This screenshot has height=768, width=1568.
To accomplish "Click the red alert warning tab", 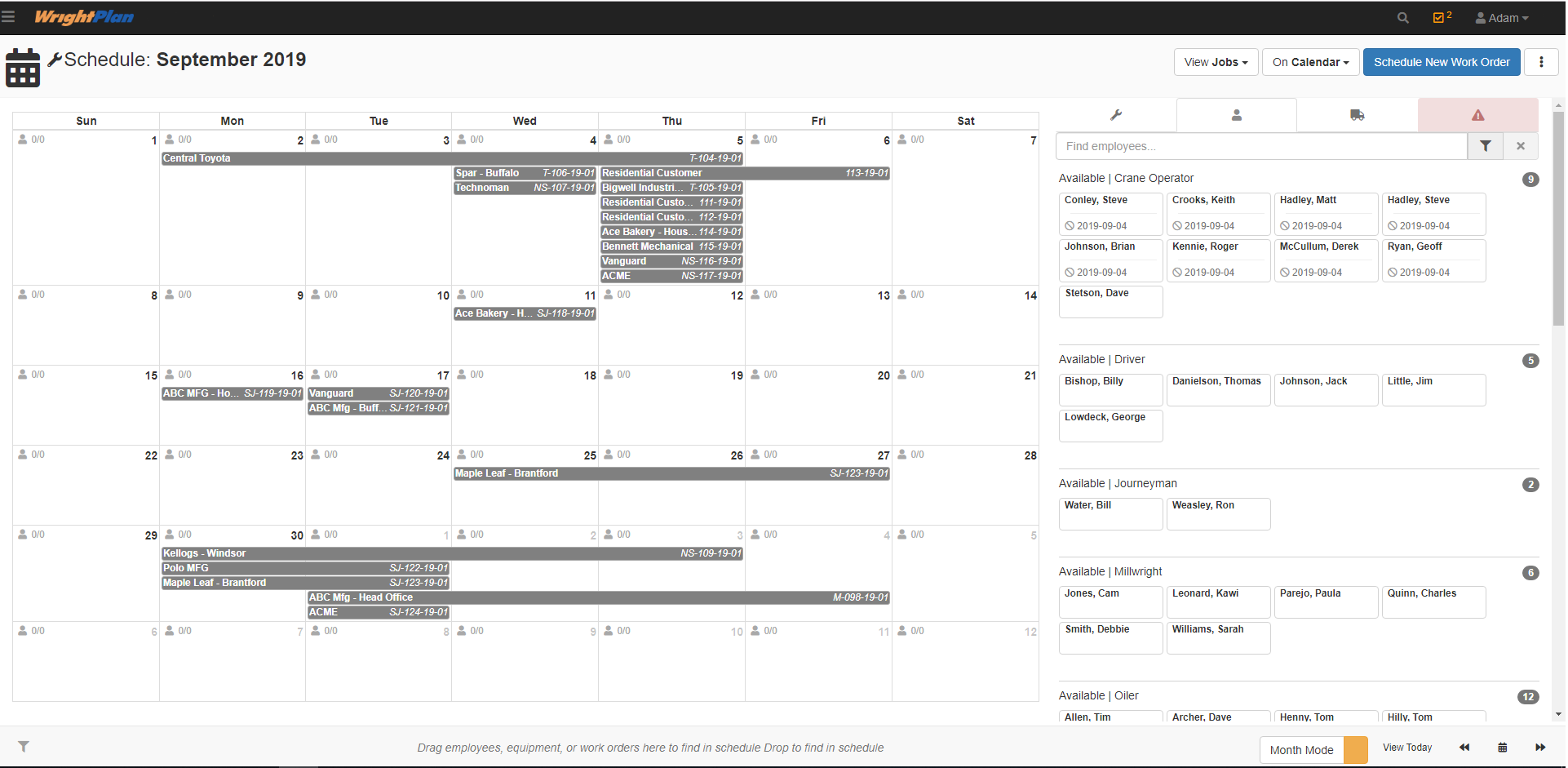I will pyautogui.click(x=1477, y=115).
